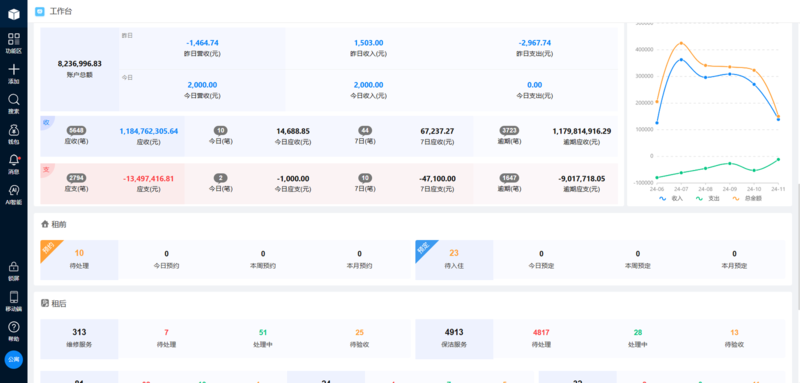Click the orange 25 待验收 count
This screenshot has height=383, width=800.
coord(359,333)
